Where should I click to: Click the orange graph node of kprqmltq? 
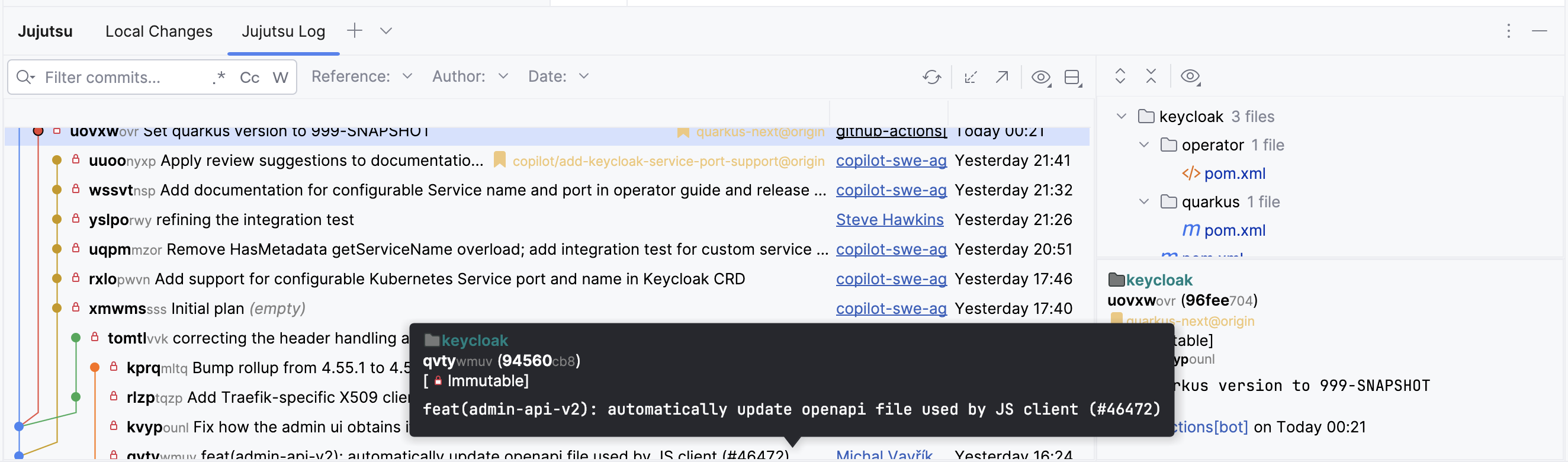(x=94, y=368)
